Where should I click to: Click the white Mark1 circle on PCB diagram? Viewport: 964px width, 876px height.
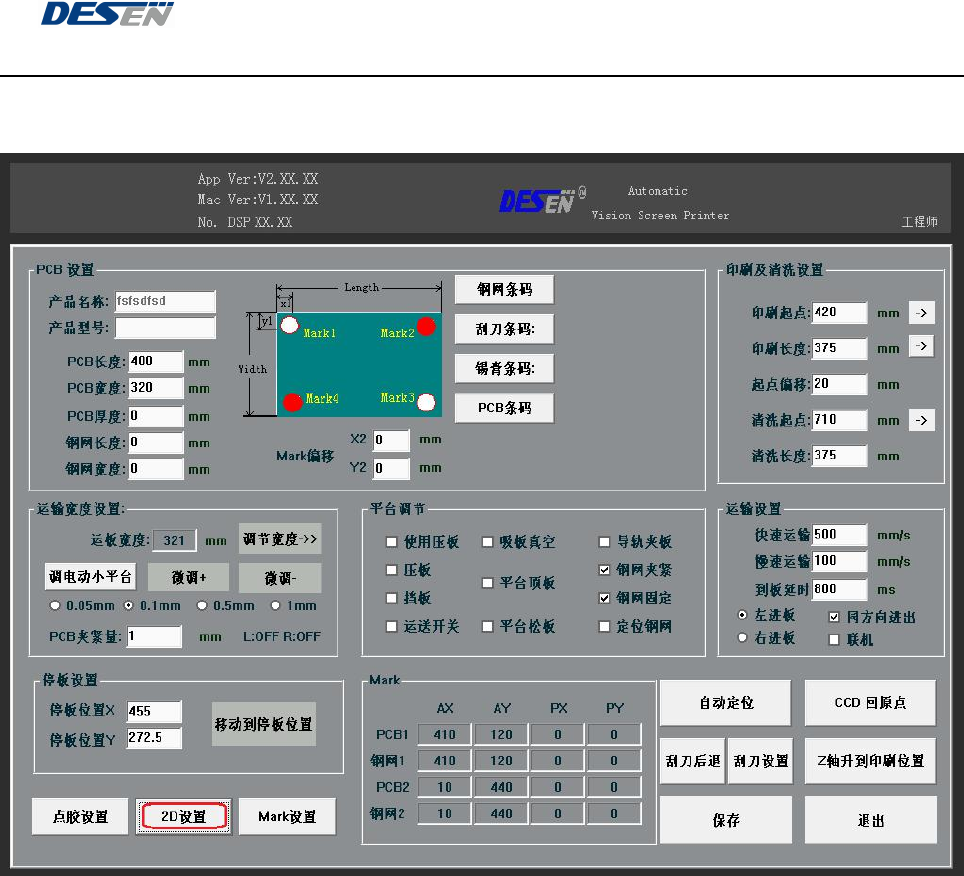click(289, 325)
